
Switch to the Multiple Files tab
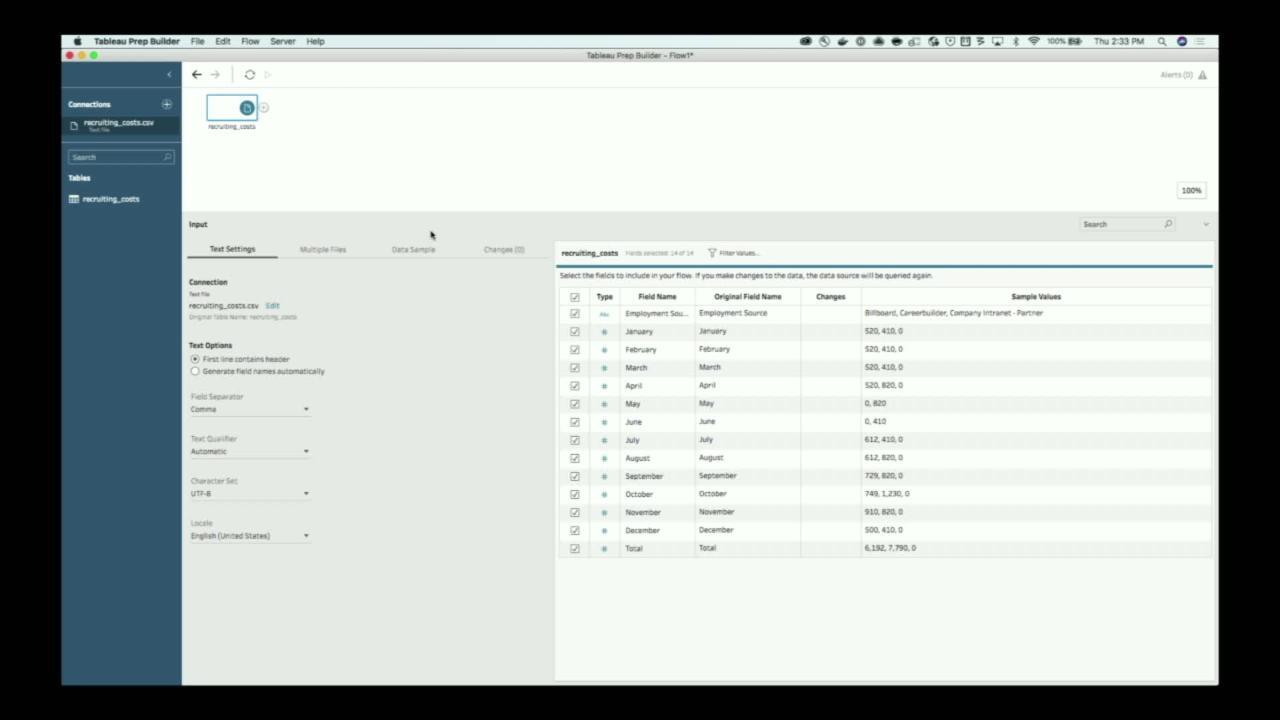coord(323,249)
